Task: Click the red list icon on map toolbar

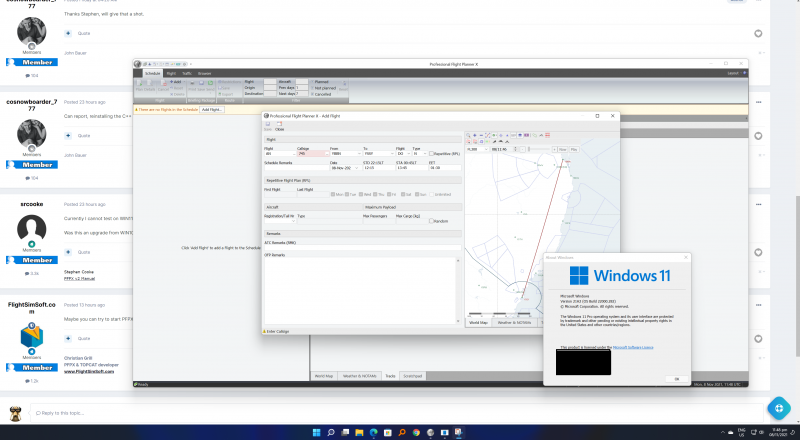Action: coord(547,135)
